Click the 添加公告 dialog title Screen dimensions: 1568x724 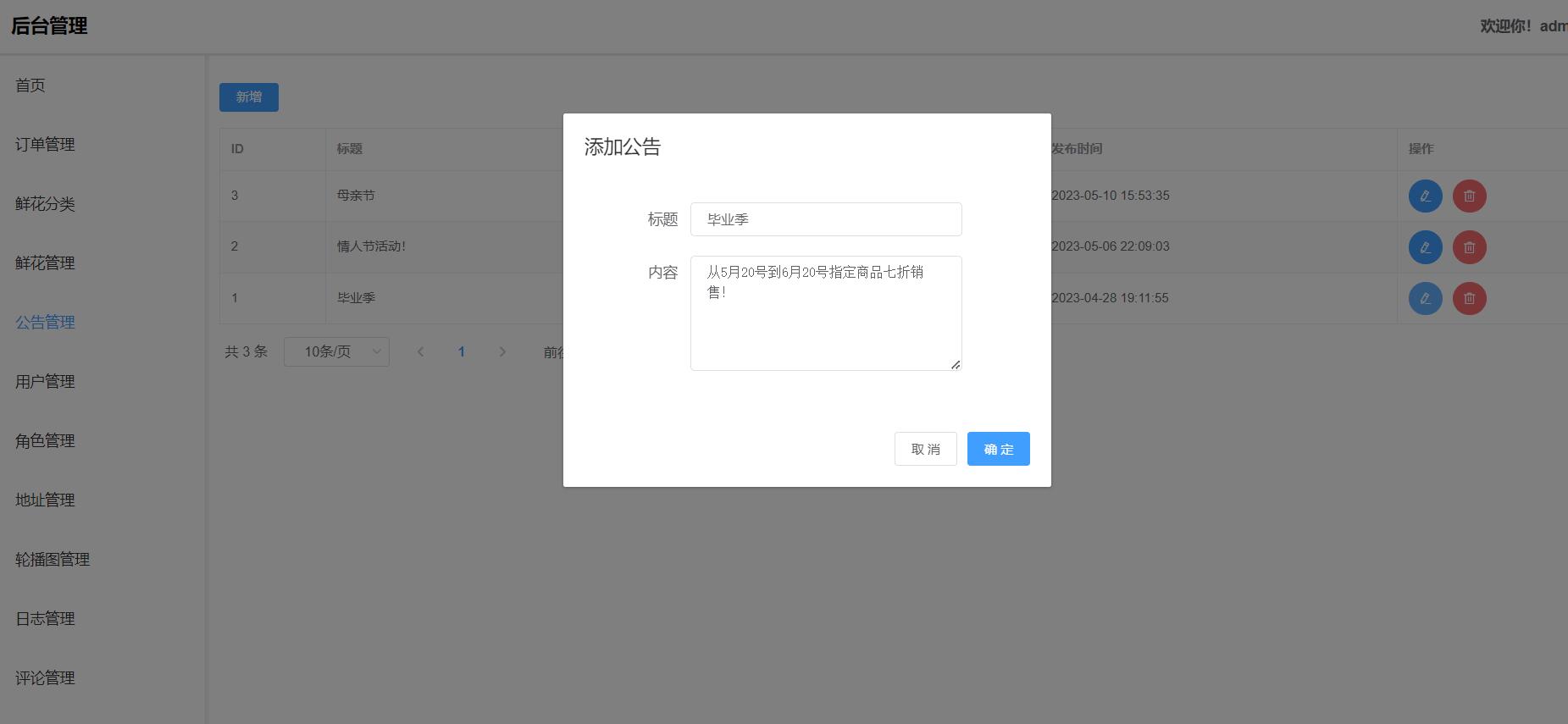click(623, 146)
